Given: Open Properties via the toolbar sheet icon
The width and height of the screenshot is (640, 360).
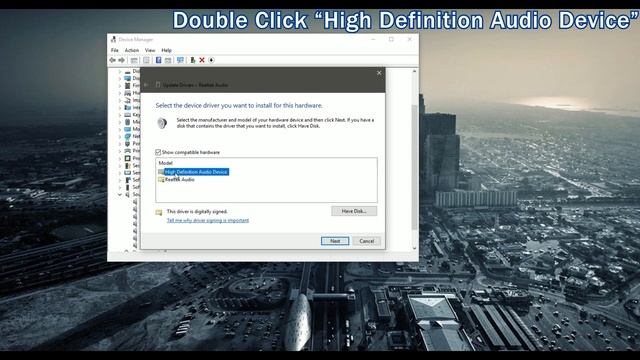Looking at the screenshot, I should coord(146,60).
